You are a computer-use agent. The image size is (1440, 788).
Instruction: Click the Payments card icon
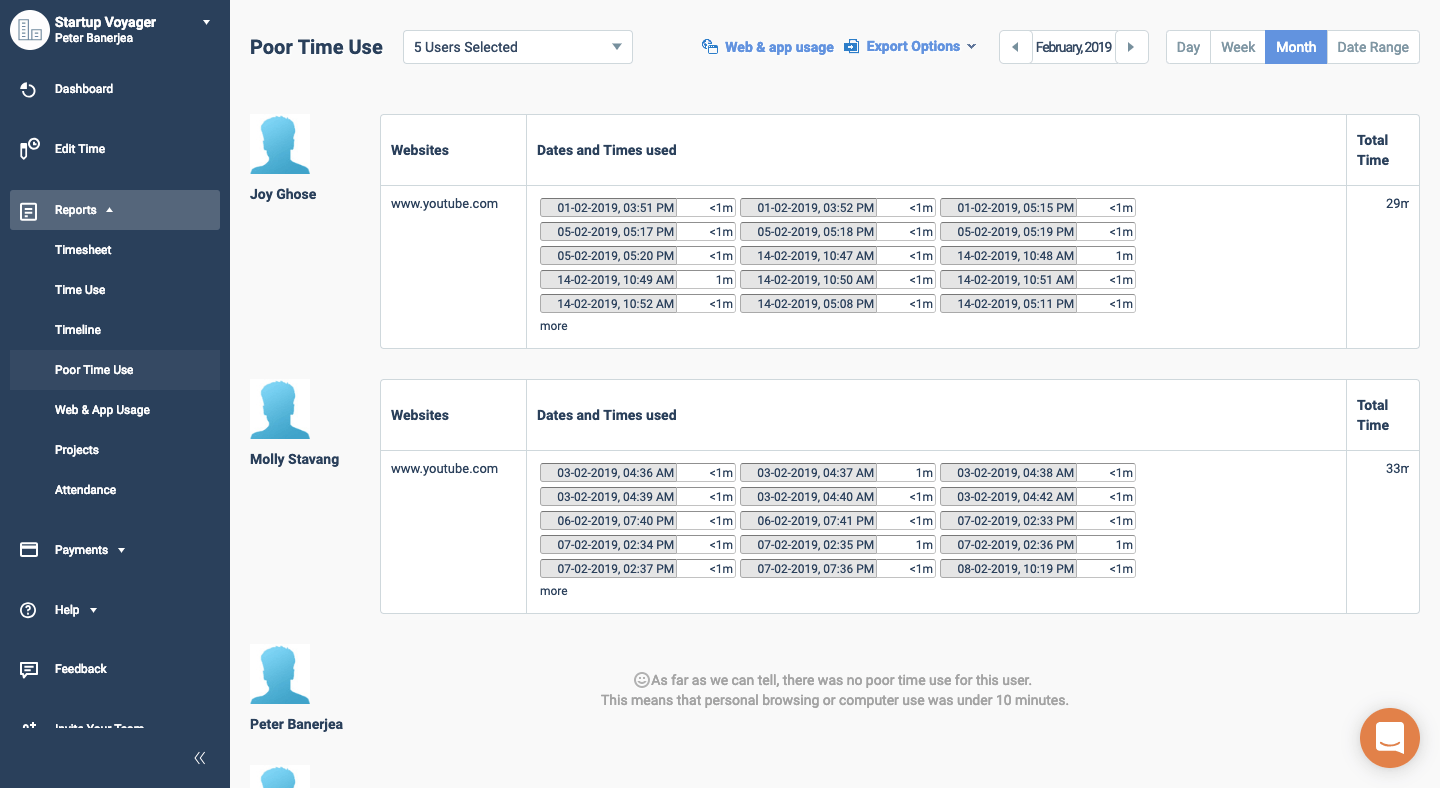click(x=29, y=550)
